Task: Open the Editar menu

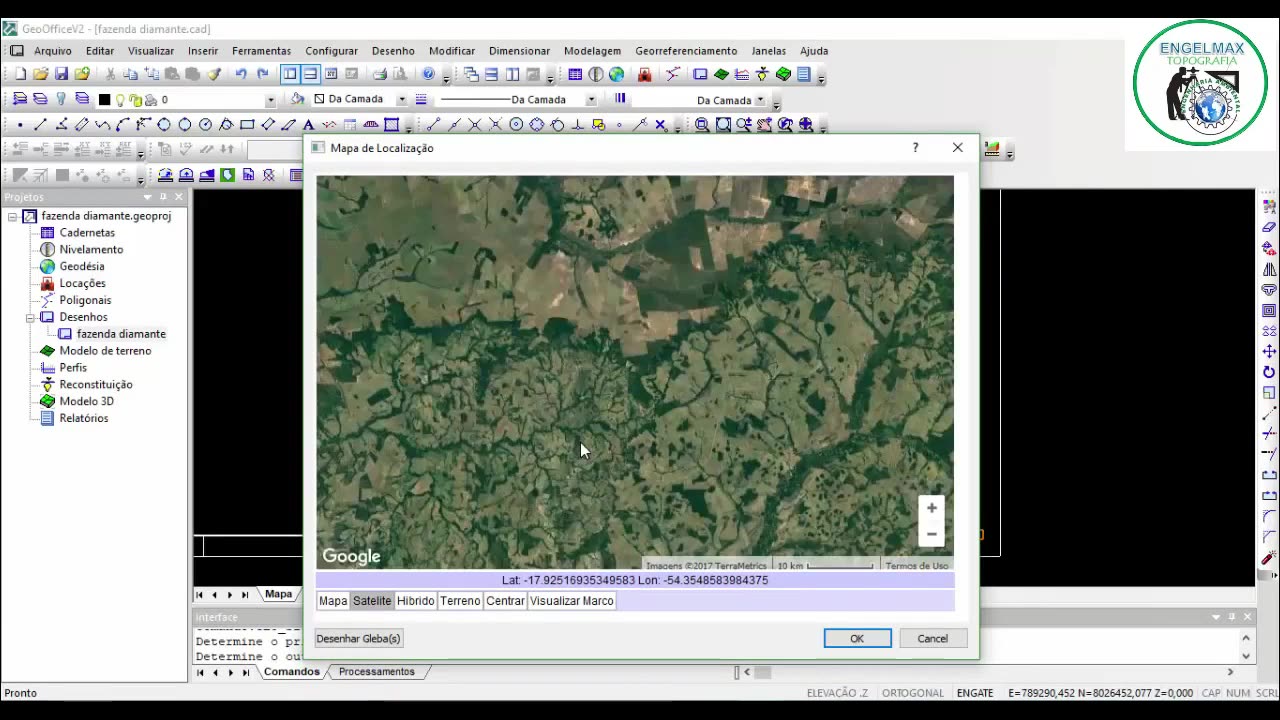Action: tap(100, 51)
